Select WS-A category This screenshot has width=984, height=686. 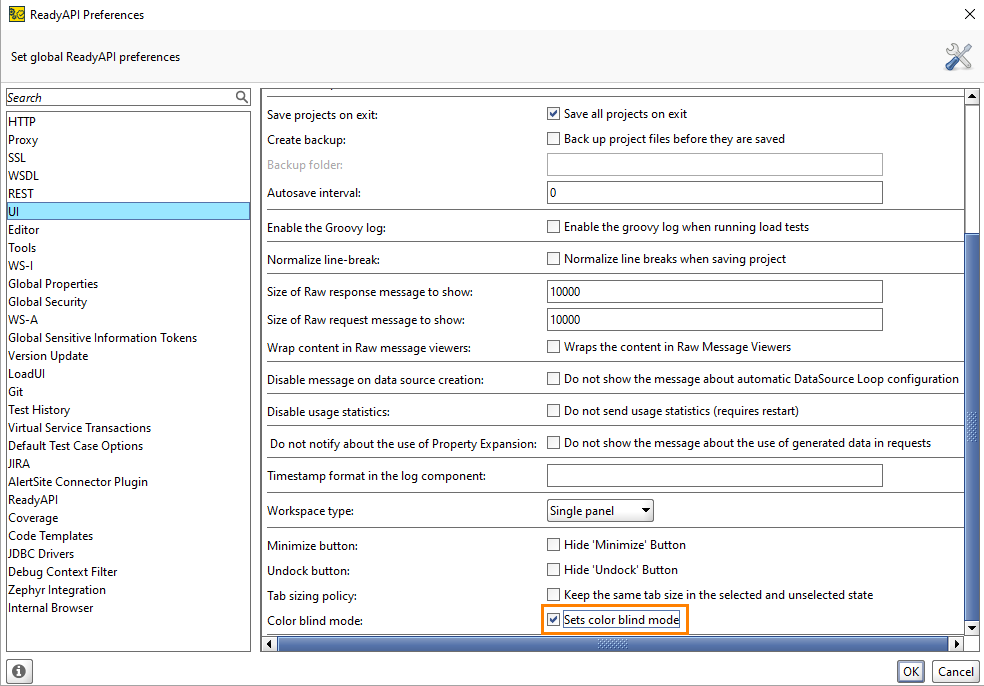(128, 319)
